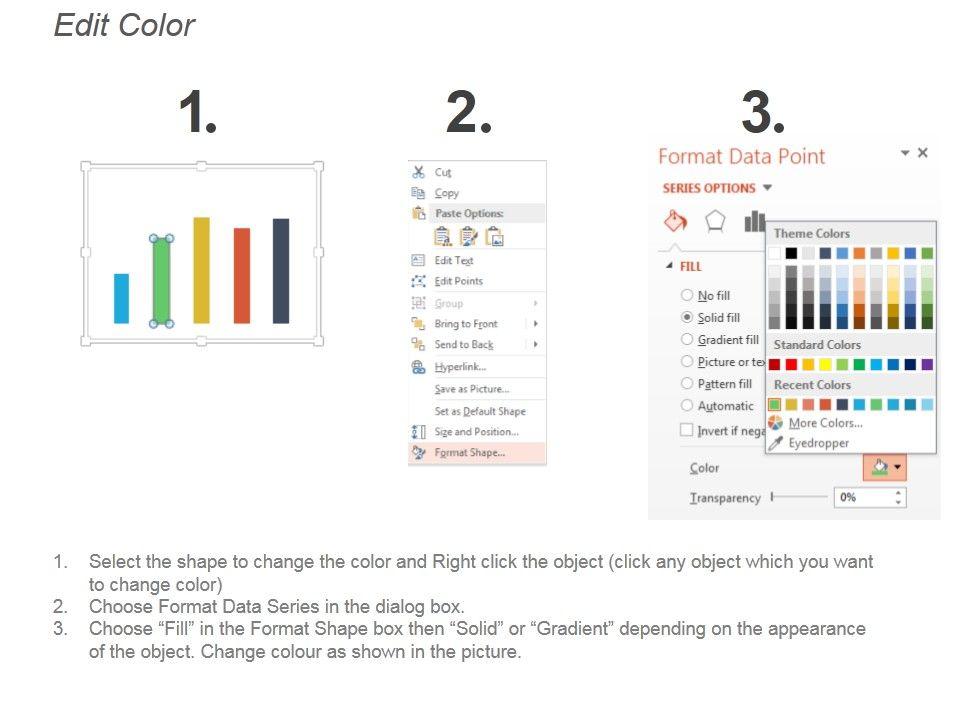The height and width of the screenshot is (720, 960).
Task: Collapse the Fill section
Action: [669, 266]
